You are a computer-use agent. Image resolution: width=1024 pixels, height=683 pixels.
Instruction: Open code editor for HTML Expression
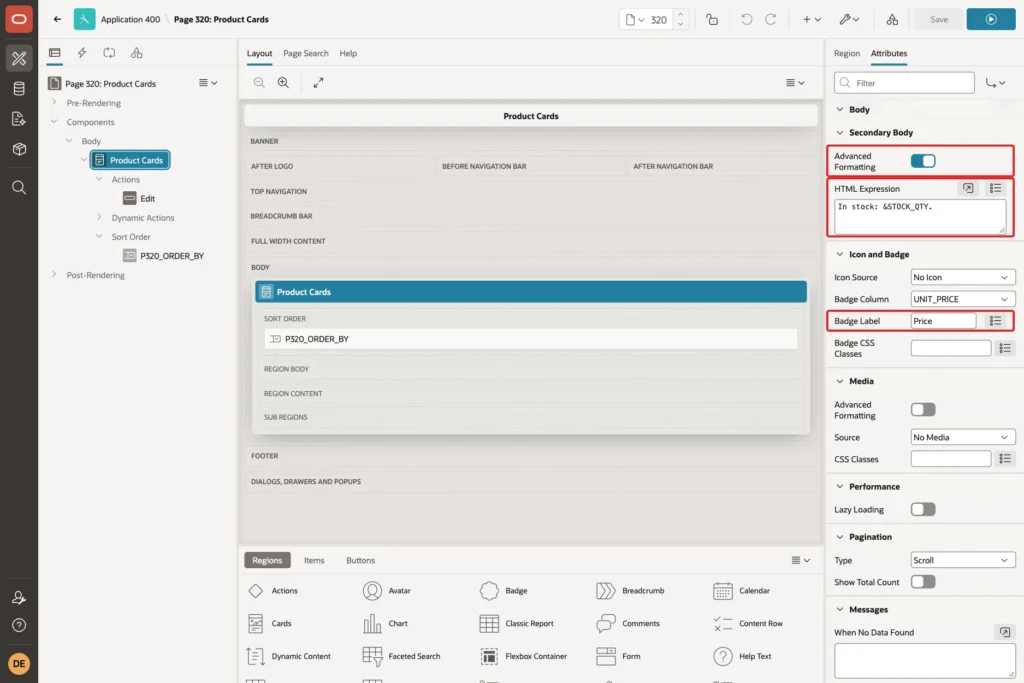tap(968, 188)
